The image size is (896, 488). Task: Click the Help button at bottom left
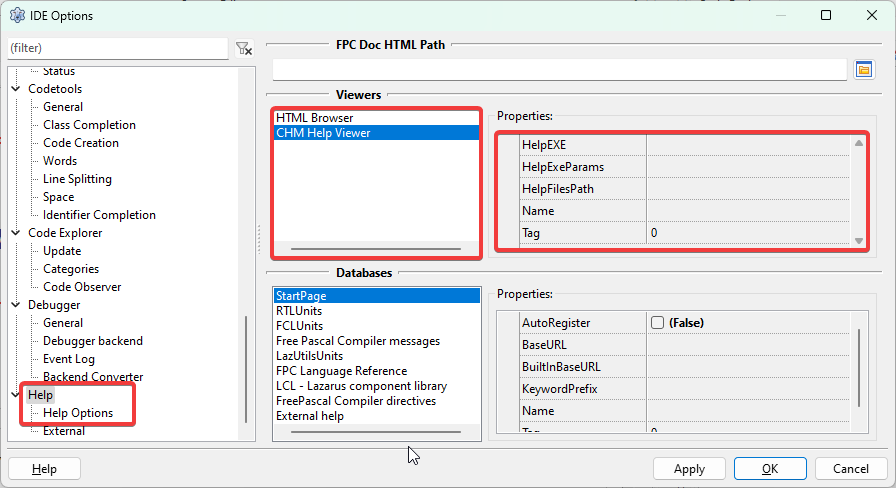[x=44, y=469]
